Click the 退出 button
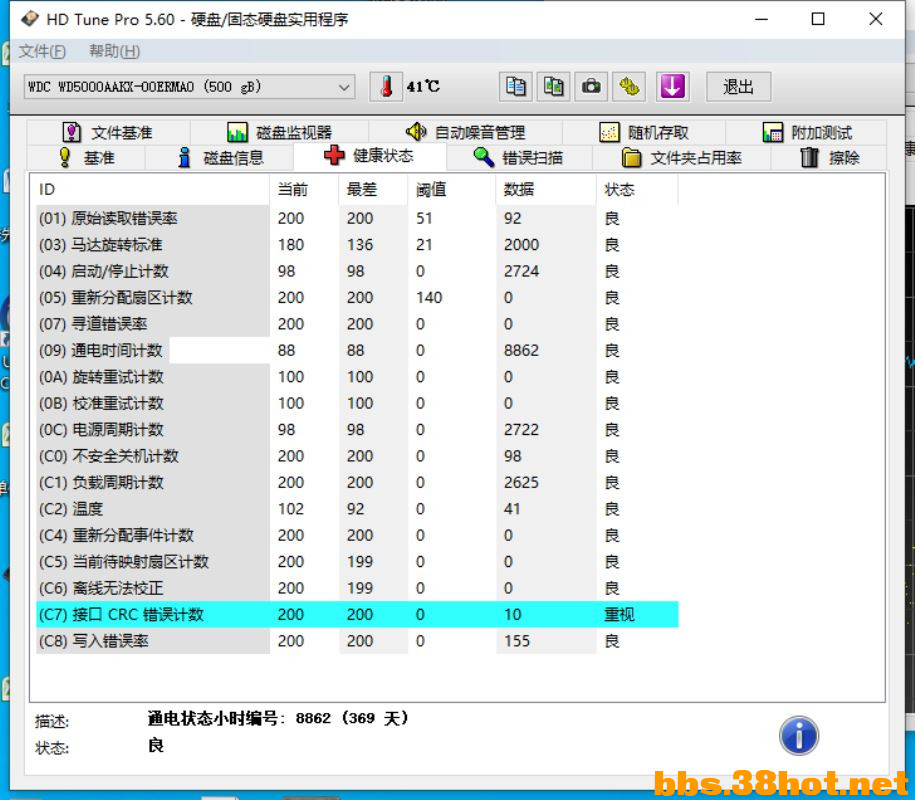This screenshot has height=800, width=915. (x=738, y=87)
